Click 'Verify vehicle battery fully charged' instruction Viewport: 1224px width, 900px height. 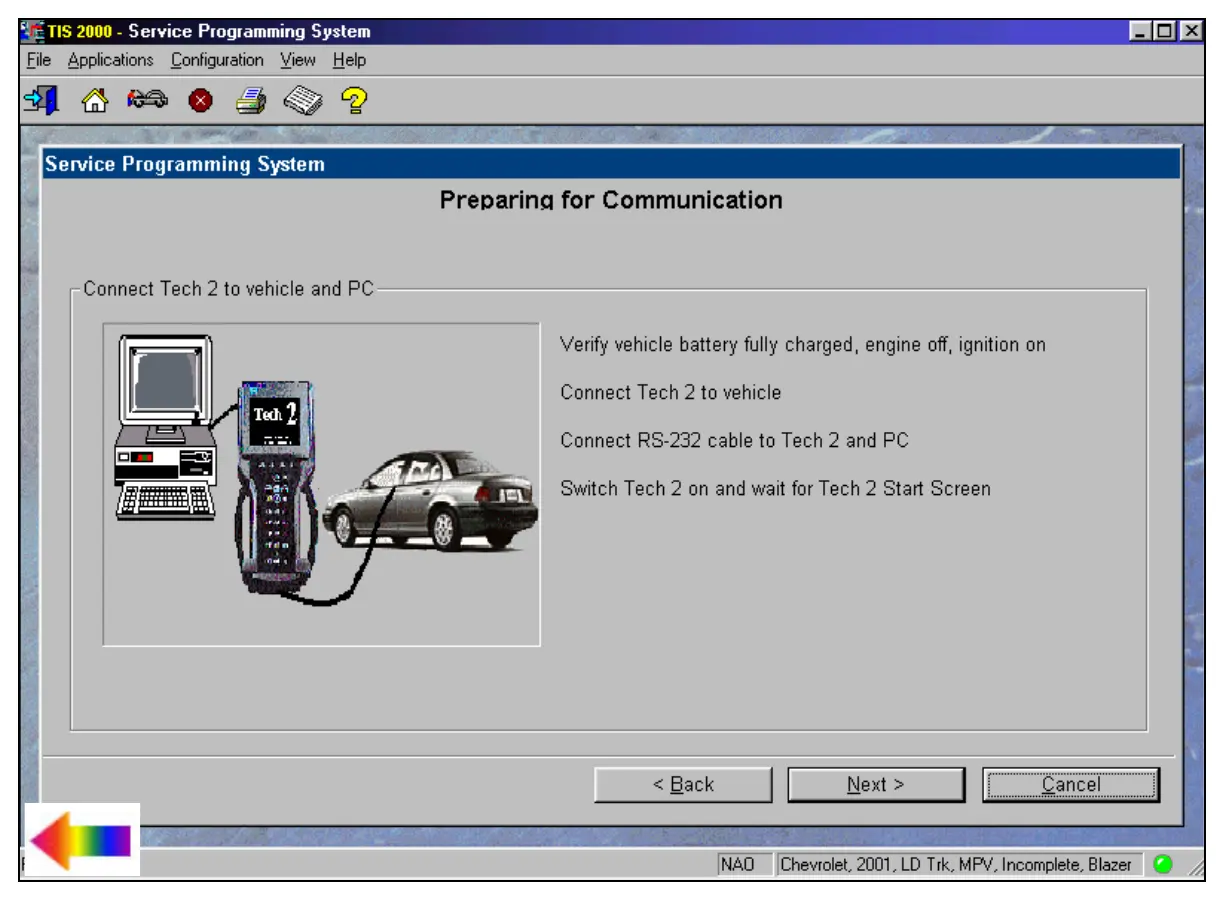pyautogui.click(x=803, y=345)
